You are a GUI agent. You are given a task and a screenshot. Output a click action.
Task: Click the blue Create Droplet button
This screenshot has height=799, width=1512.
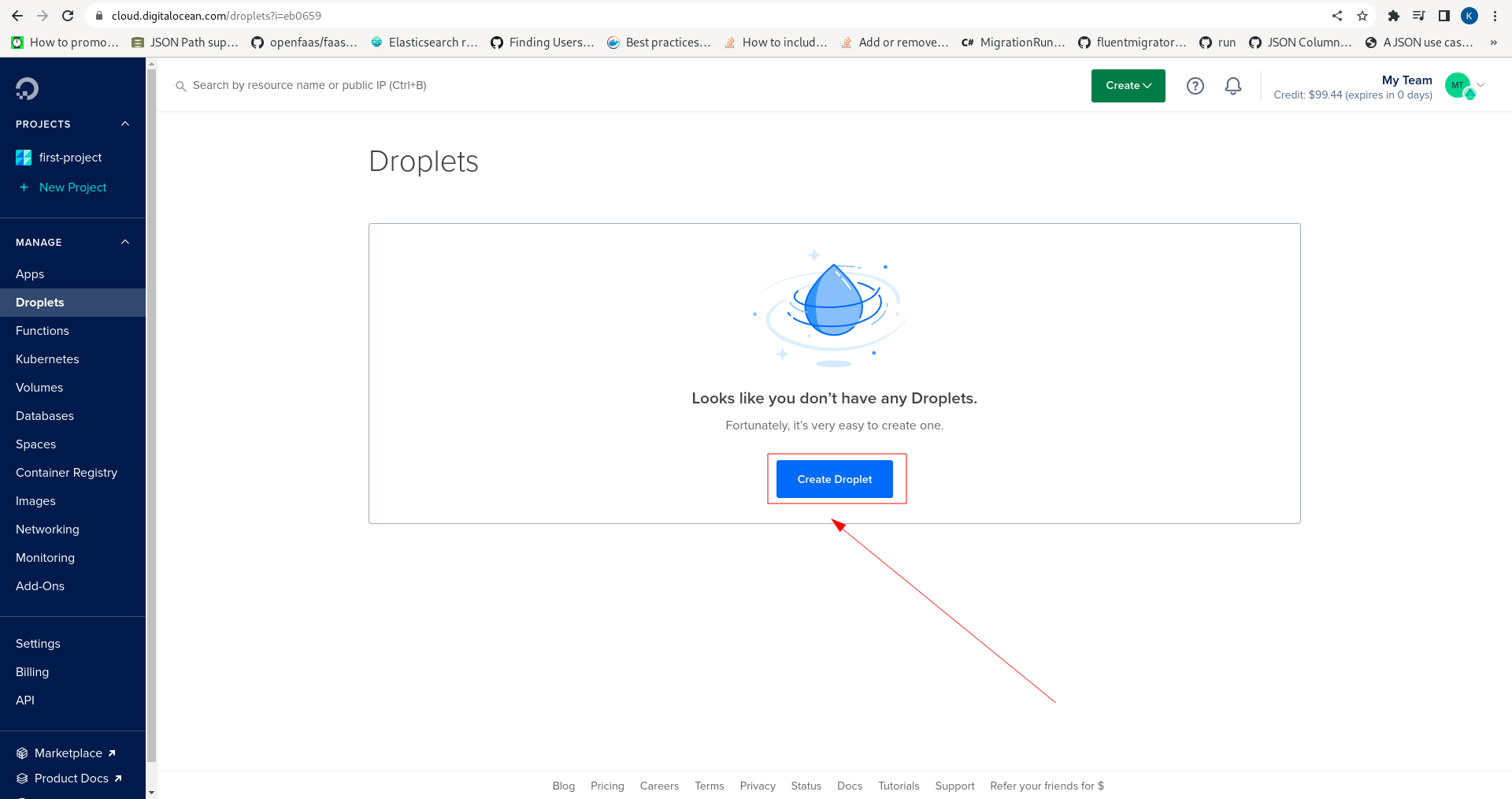(834, 479)
